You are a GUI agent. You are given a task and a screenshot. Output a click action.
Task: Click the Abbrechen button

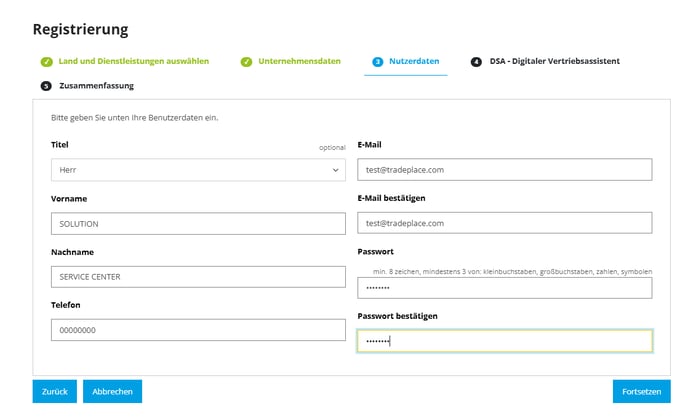(x=112, y=391)
